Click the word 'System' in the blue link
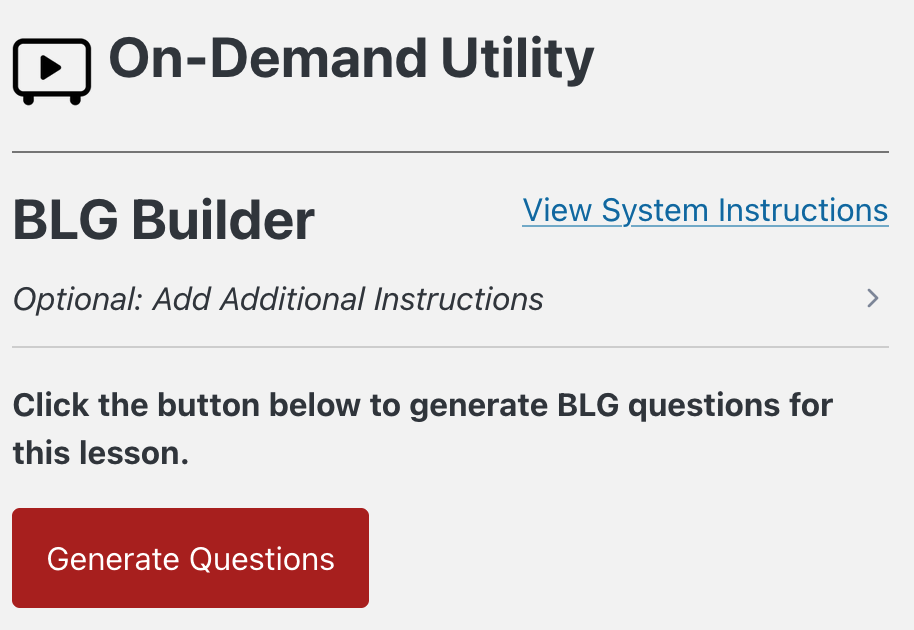This screenshot has width=914, height=630. coord(654,211)
